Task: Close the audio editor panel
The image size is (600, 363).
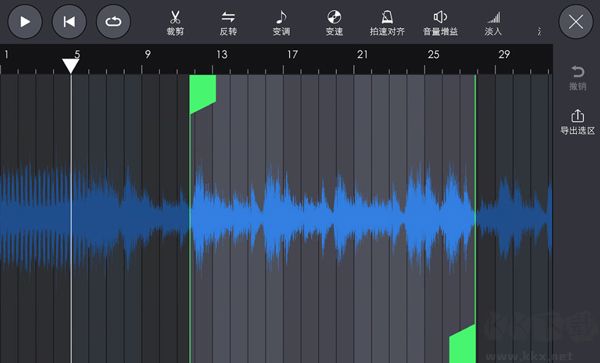Action: click(576, 22)
